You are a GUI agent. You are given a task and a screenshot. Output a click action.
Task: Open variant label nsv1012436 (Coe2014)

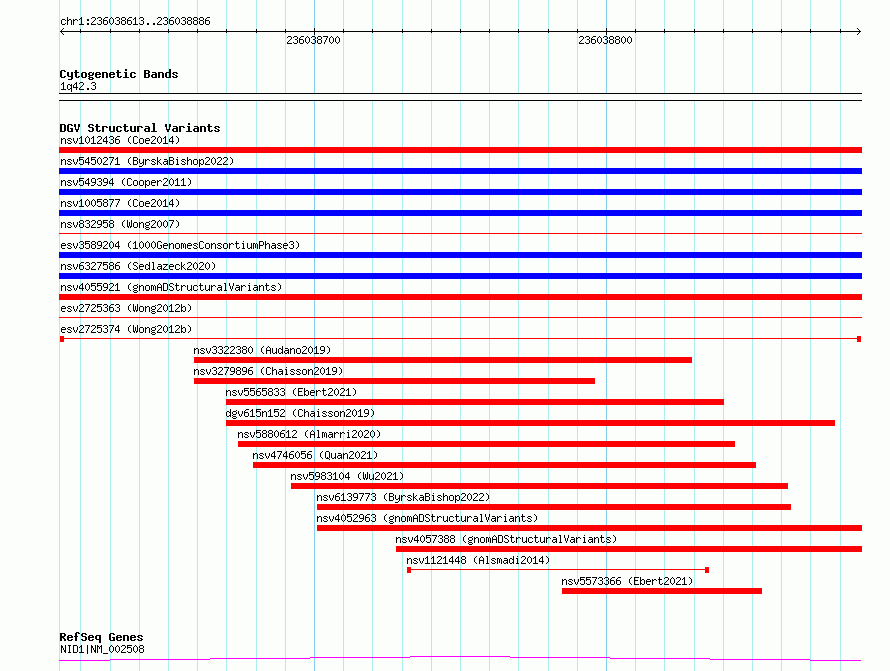pyautogui.click(x=120, y=140)
